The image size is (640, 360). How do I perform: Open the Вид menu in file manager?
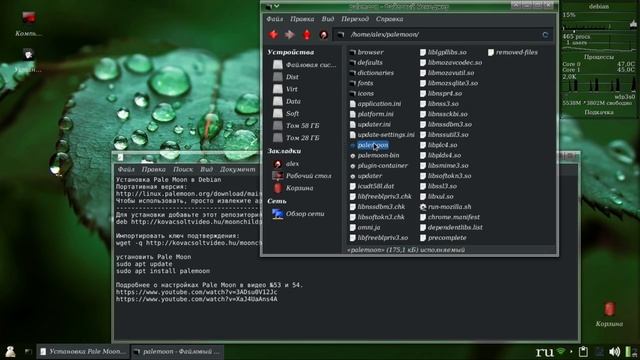click(327, 19)
